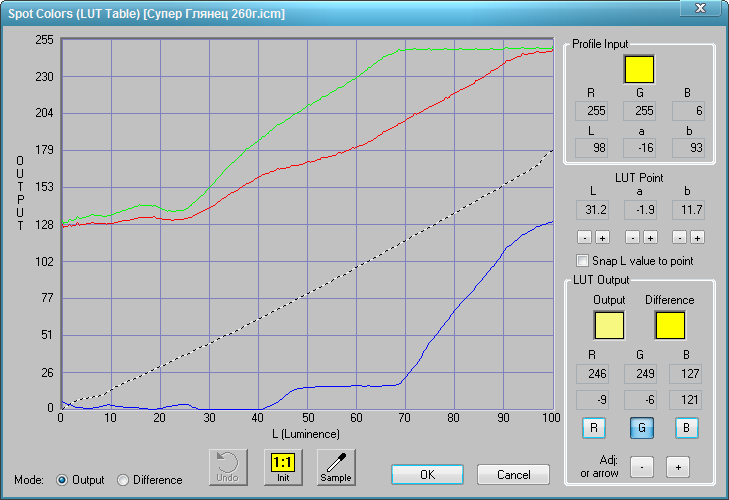Click the Spot Colors title bar text
This screenshot has width=729, height=500.
click(x=146, y=13)
